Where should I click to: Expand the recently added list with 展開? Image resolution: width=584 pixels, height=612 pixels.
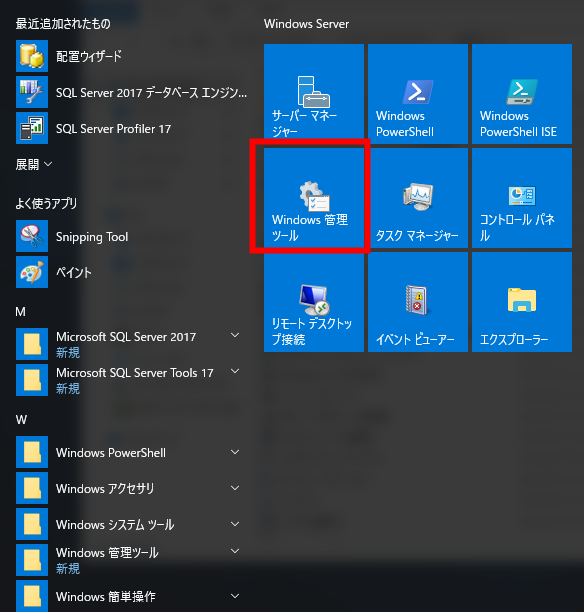34,164
